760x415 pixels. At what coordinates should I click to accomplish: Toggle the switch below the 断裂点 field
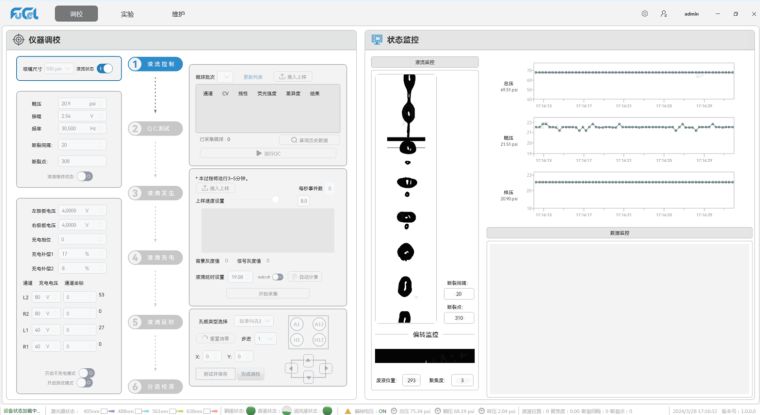[x=85, y=176]
